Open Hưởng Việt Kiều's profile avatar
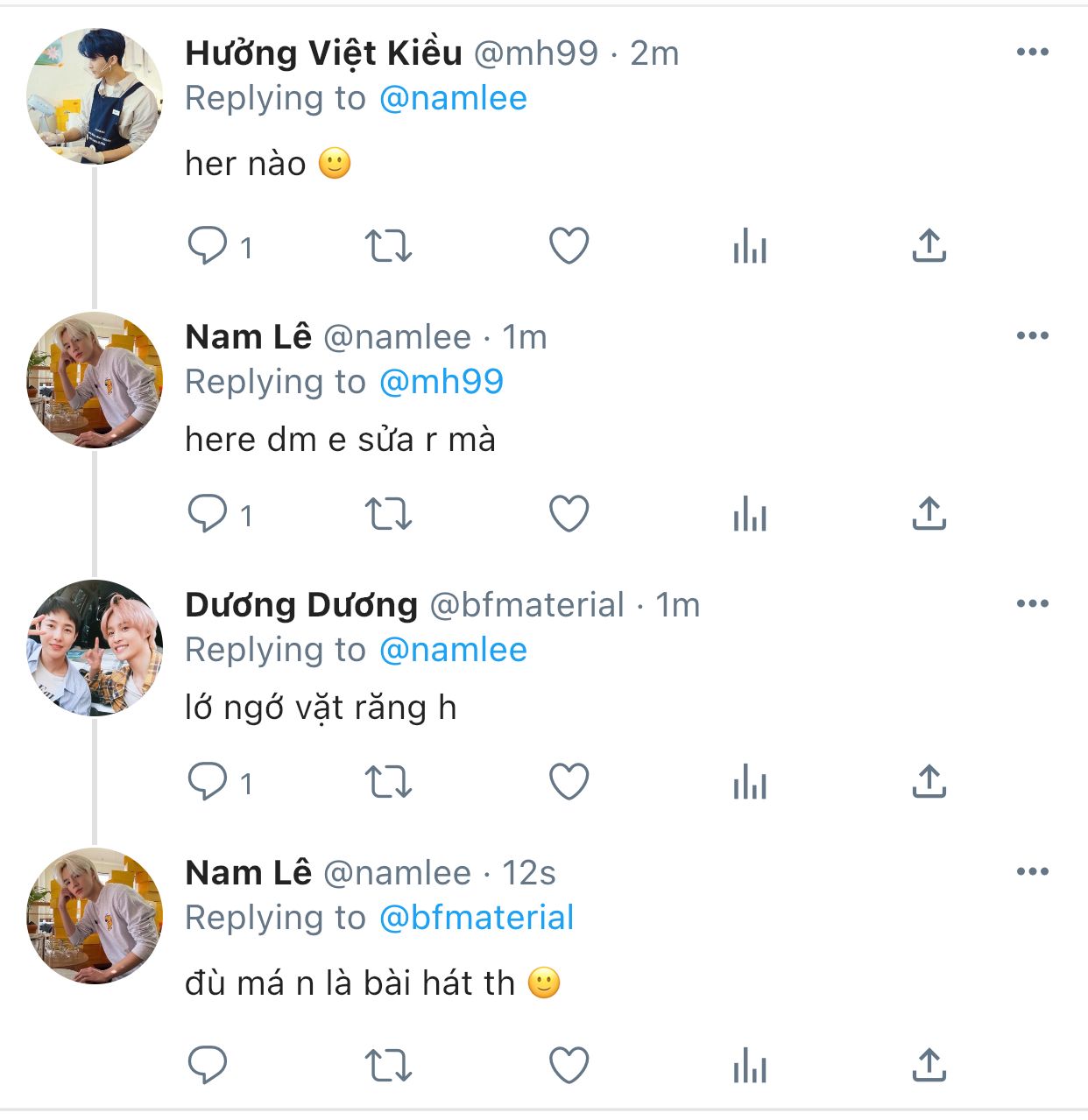Image resolution: width=1088 pixels, height=1120 pixels. (x=95, y=96)
